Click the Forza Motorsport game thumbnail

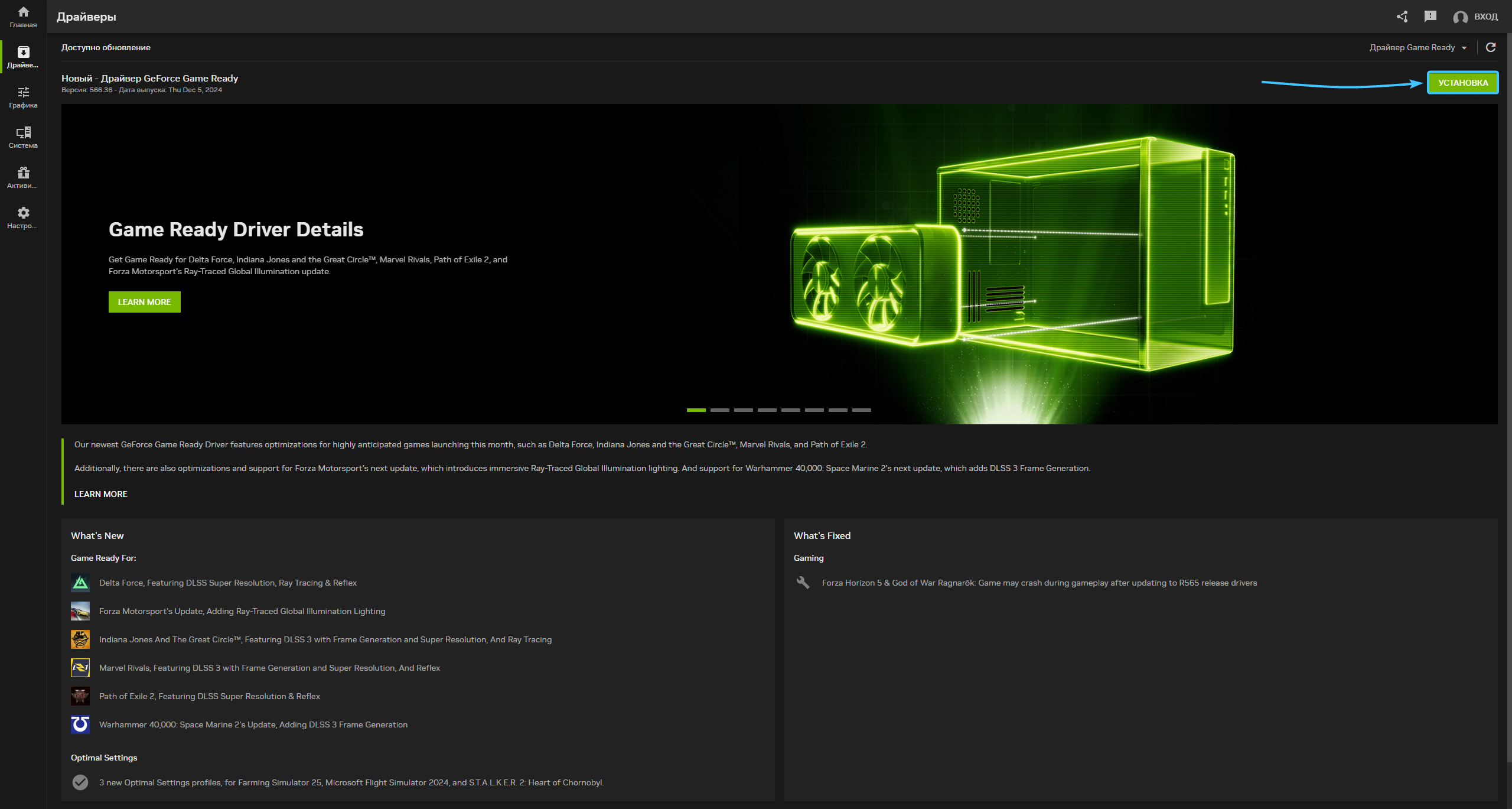click(80, 611)
